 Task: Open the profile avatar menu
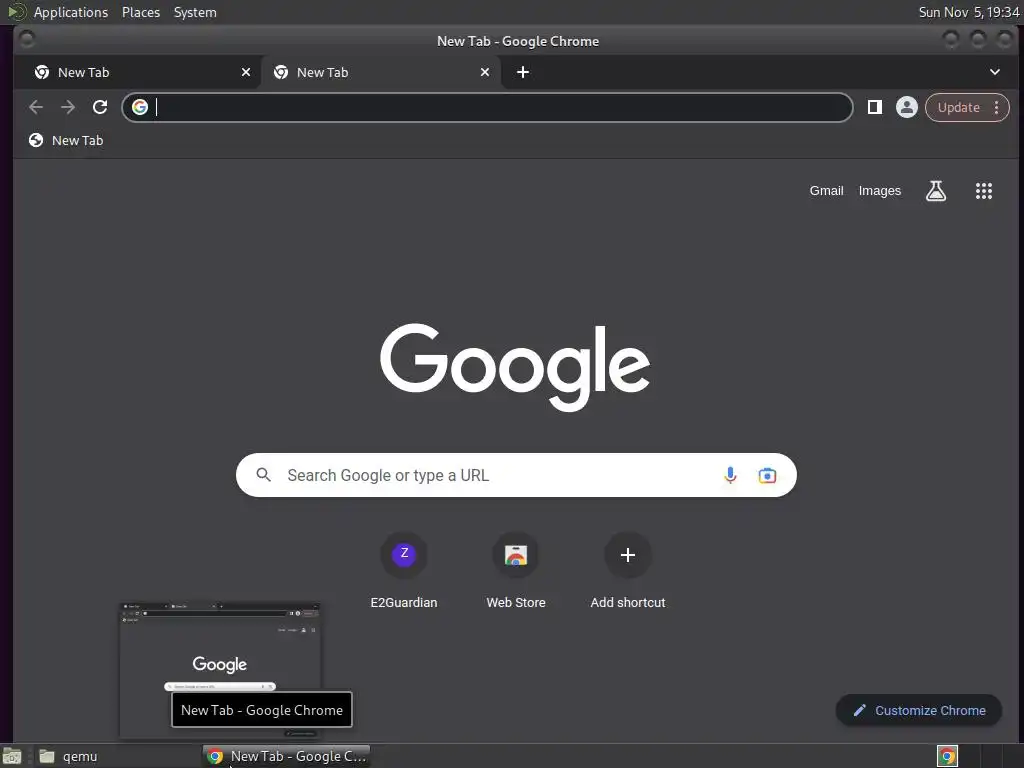pyautogui.click(x=906, y=107)
